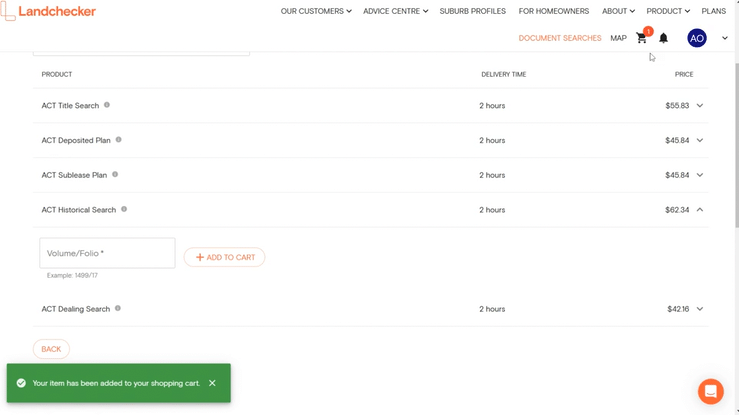Click the $62.34 price

tap(677, 210)
